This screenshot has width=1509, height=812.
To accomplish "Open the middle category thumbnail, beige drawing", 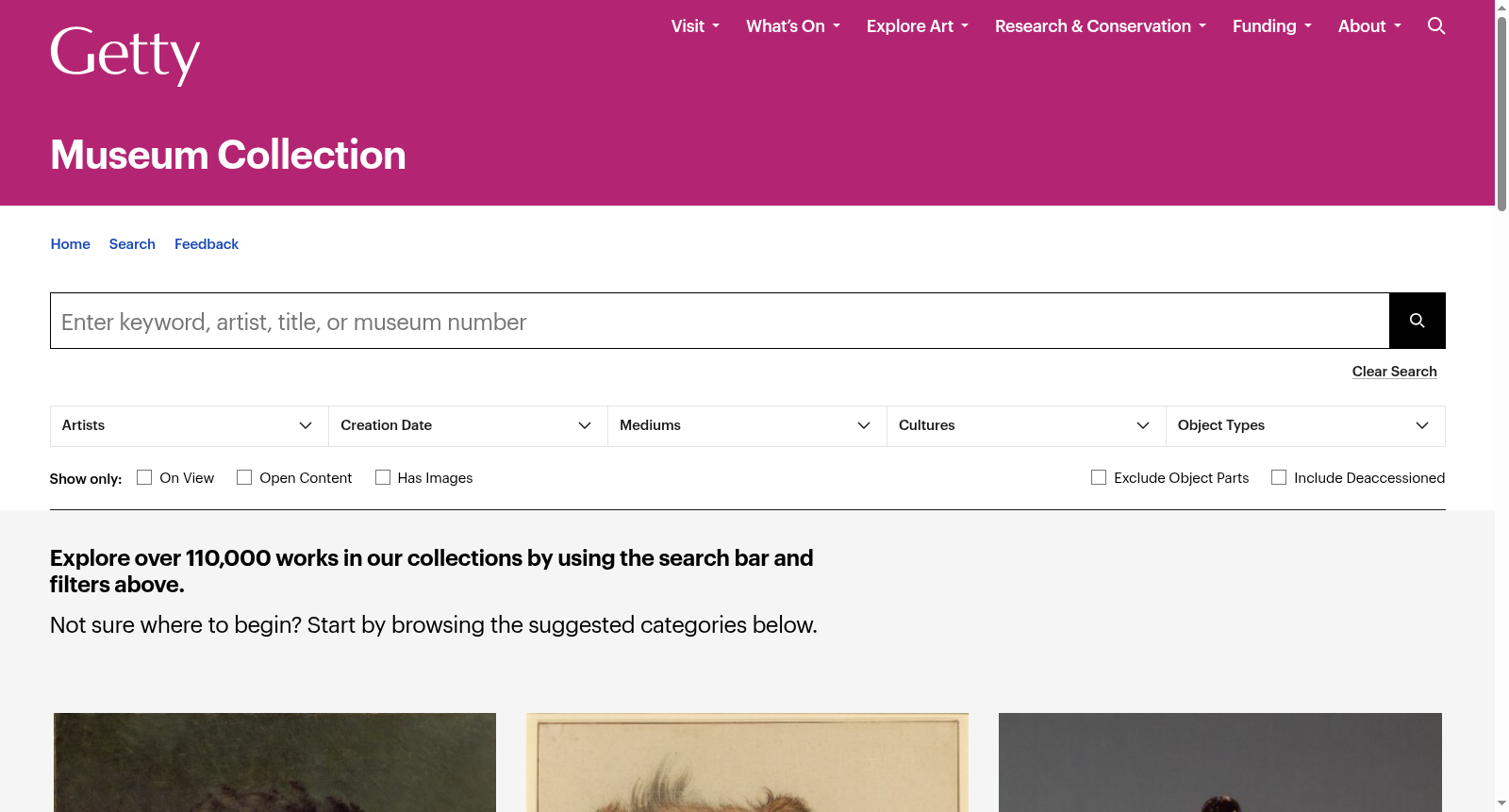I will [x=747, y=762].
